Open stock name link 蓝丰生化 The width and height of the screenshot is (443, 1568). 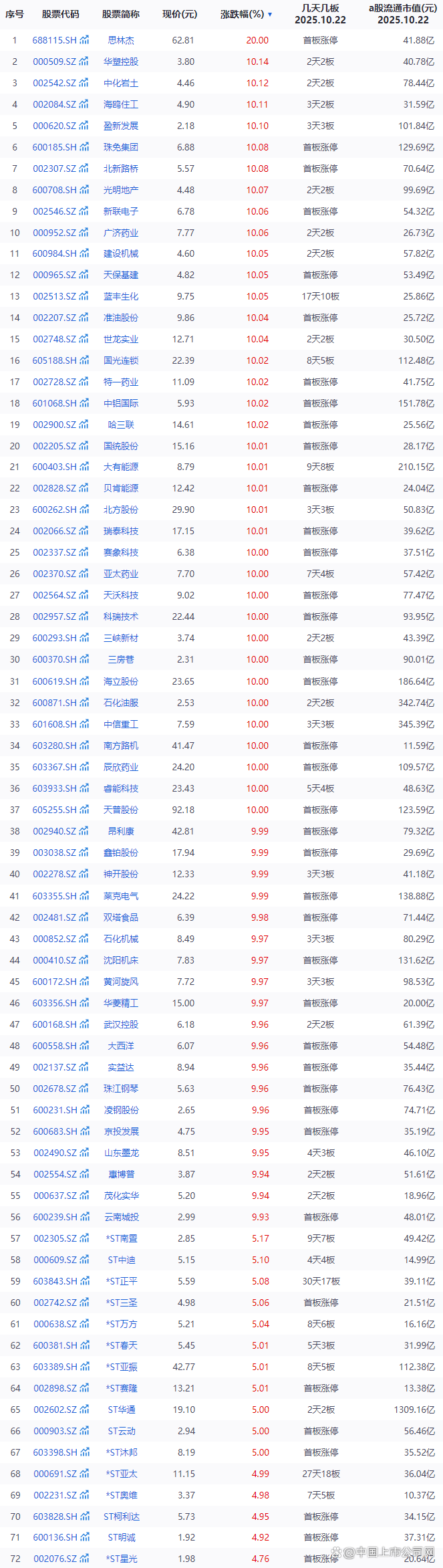(x=121, y=296)
